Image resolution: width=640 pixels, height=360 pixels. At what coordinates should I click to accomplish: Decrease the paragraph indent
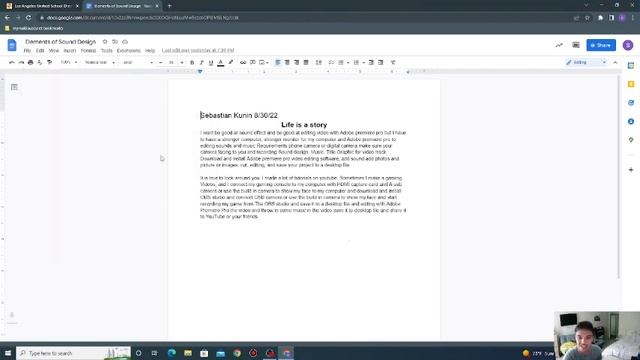tap(371, 62)
